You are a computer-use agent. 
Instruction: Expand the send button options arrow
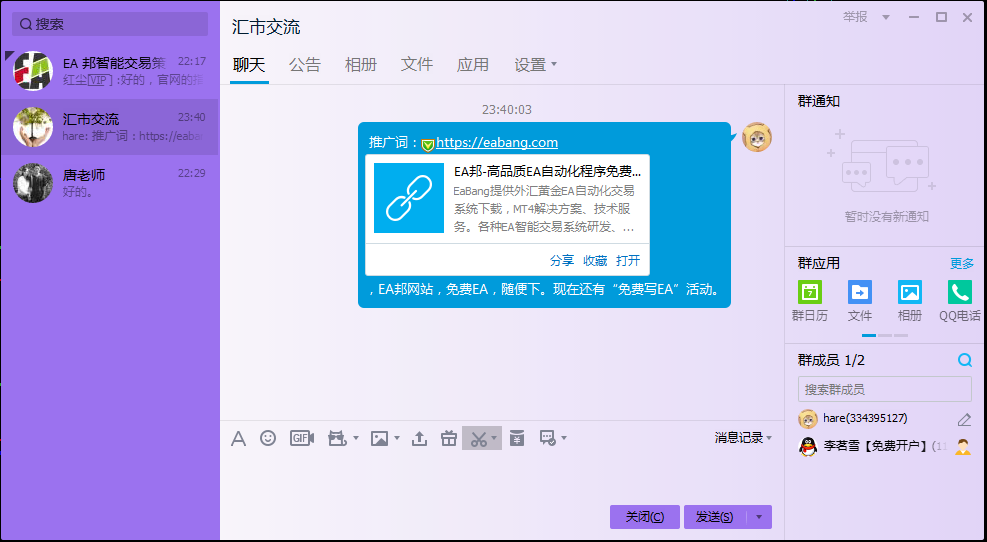pyautogui.click(x=759, y=517)
